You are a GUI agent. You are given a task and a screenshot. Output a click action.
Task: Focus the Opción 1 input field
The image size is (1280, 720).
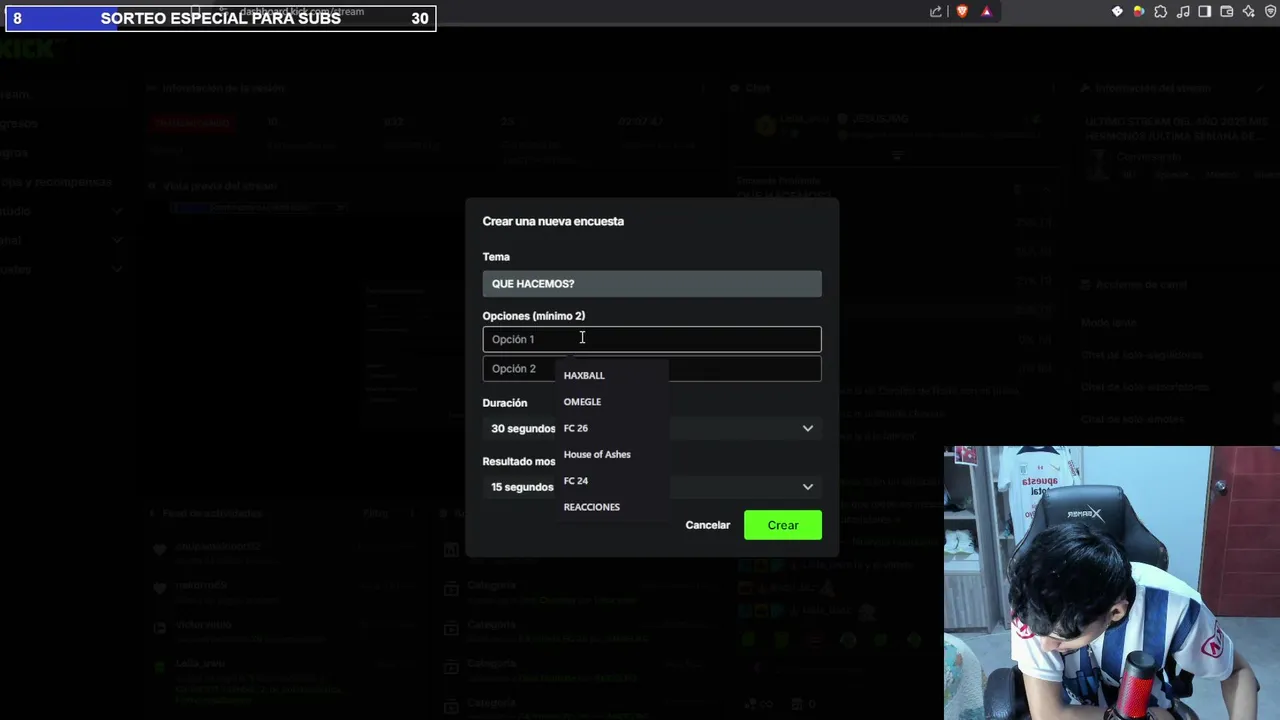pyautogui.click(x=652, y=339)
